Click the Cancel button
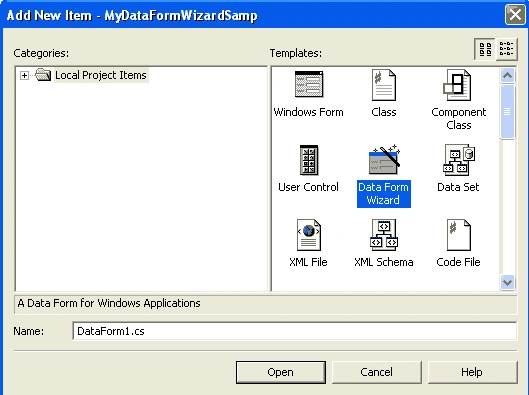 pos(377,372)
